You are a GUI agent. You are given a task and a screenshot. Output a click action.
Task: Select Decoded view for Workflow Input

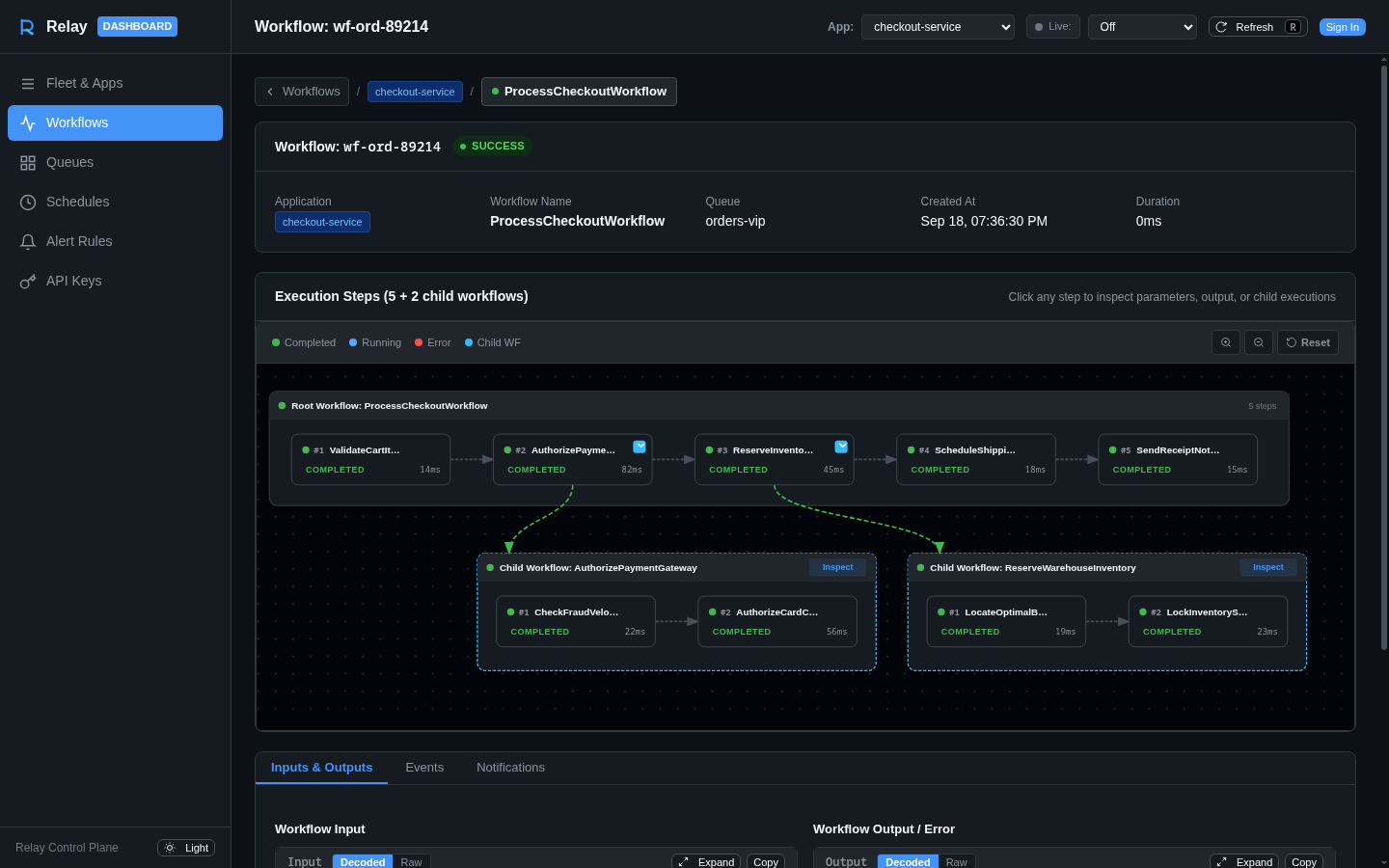[x=363, y=861]
